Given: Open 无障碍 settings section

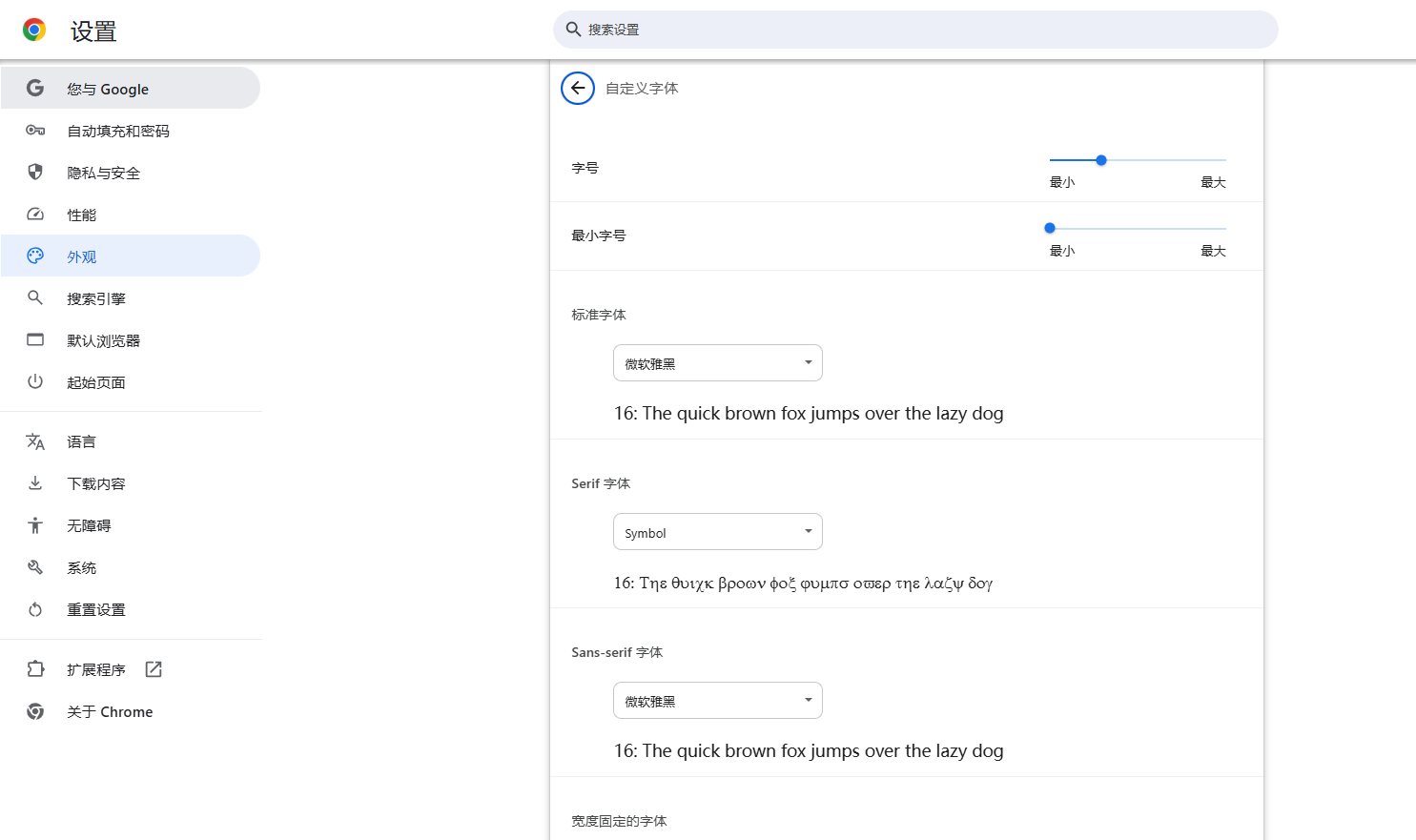Looking at the screenshot, I should pyautogui.click(x=131, y=525).
